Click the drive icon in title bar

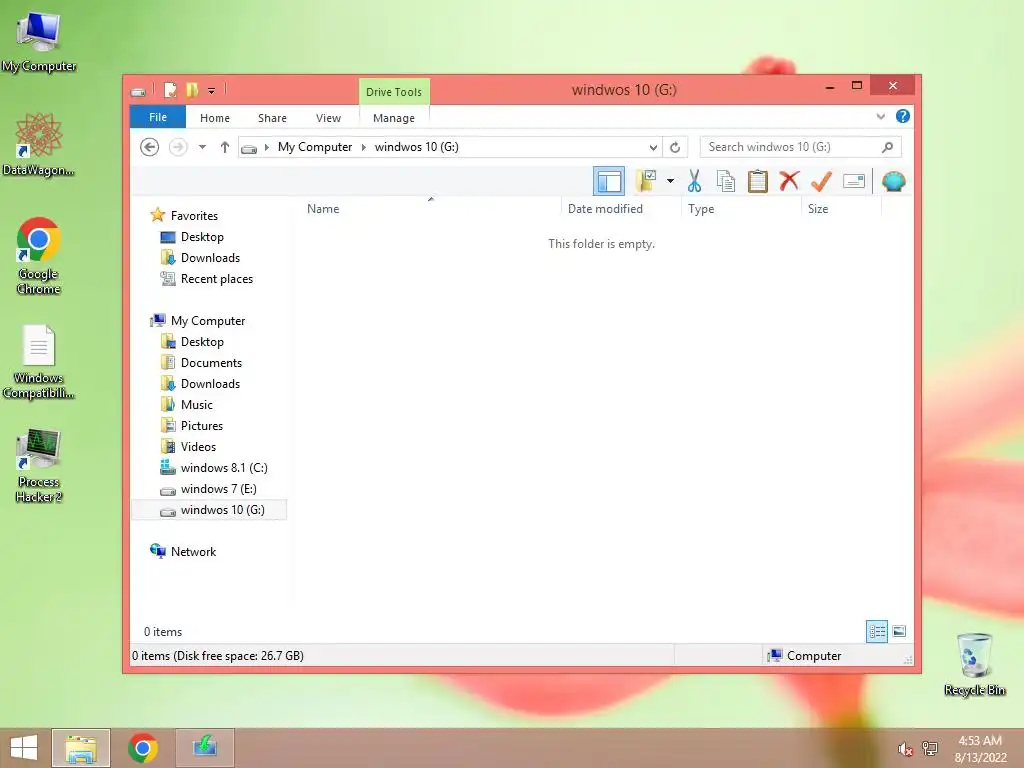138,91
